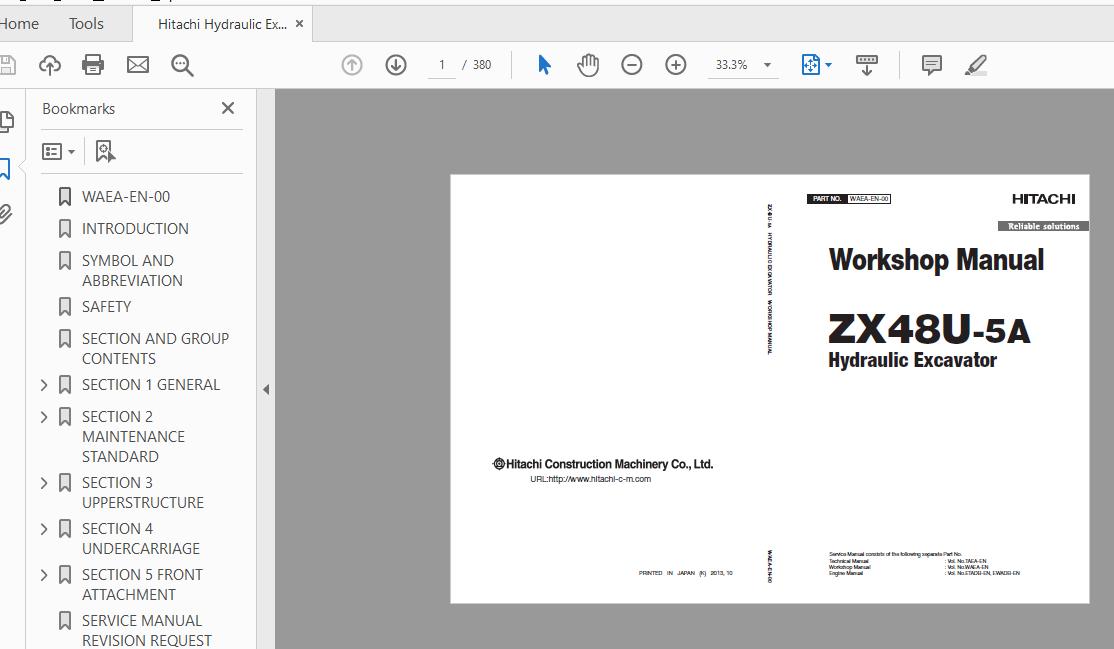Click the ZX48U-5A model heading
1114x649 pixels.
tap(929, 328)
